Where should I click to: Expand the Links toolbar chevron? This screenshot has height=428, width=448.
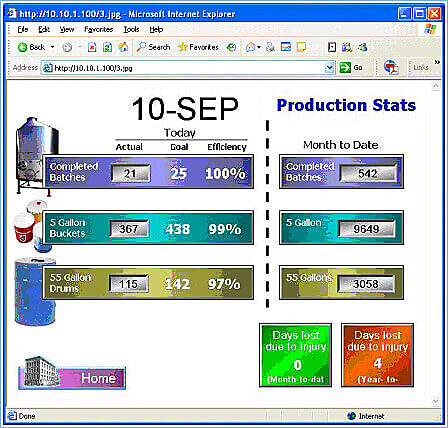click(437, 62)
